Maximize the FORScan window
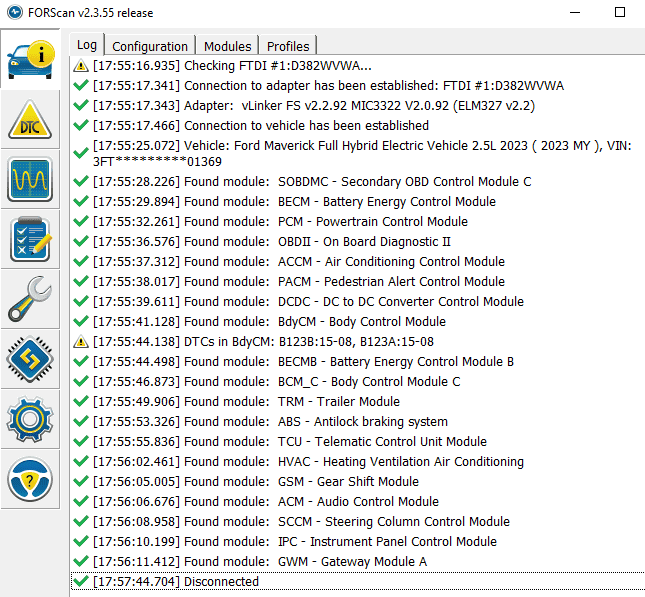The image size is (645, 597). [620, 12]
